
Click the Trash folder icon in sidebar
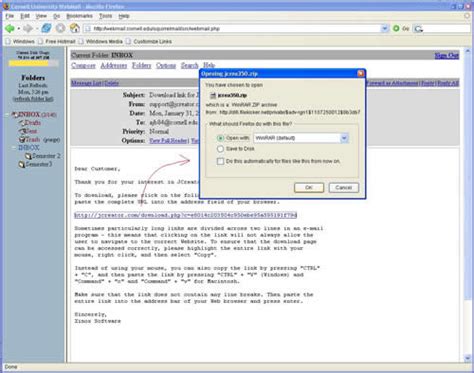click(22, 139)
